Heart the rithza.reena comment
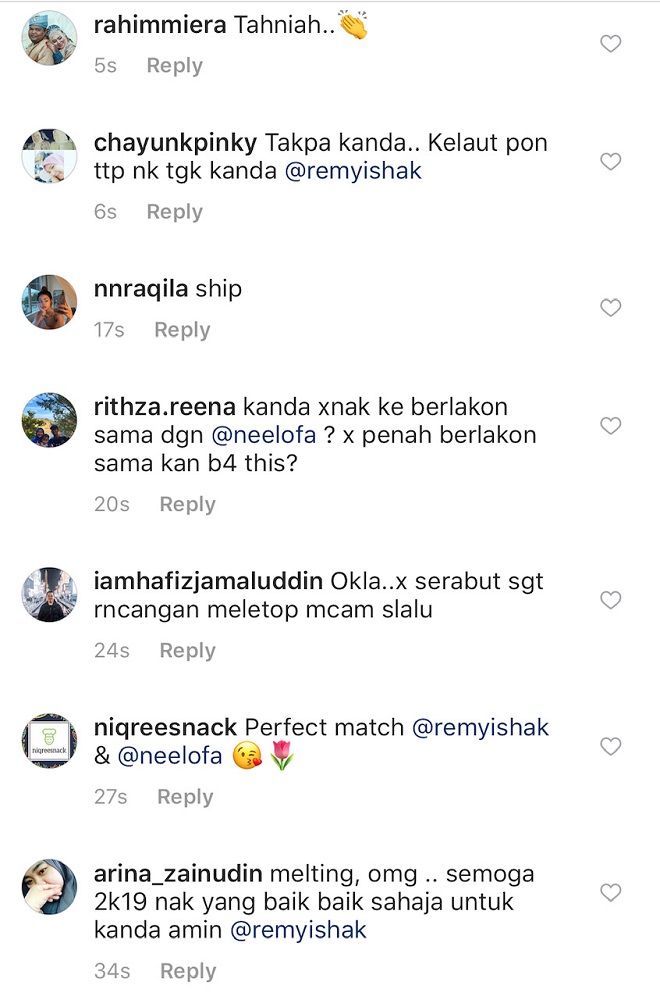The height and width of the screenshot is (1000, 660). 610,426
